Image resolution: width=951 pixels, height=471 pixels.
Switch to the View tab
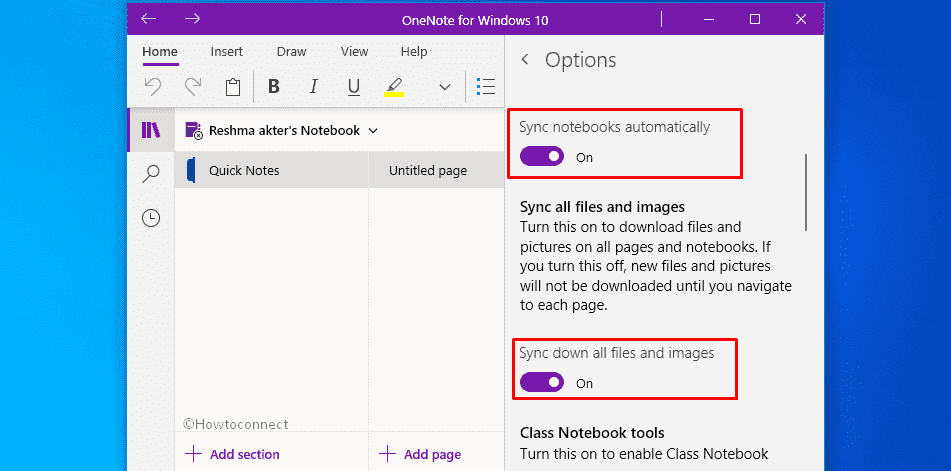[354, 52]
